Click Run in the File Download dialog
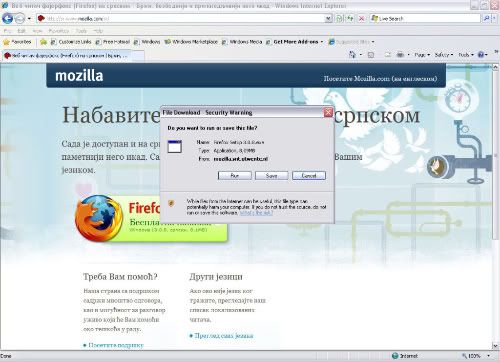 pyautogui.click(x=235, y=176)
